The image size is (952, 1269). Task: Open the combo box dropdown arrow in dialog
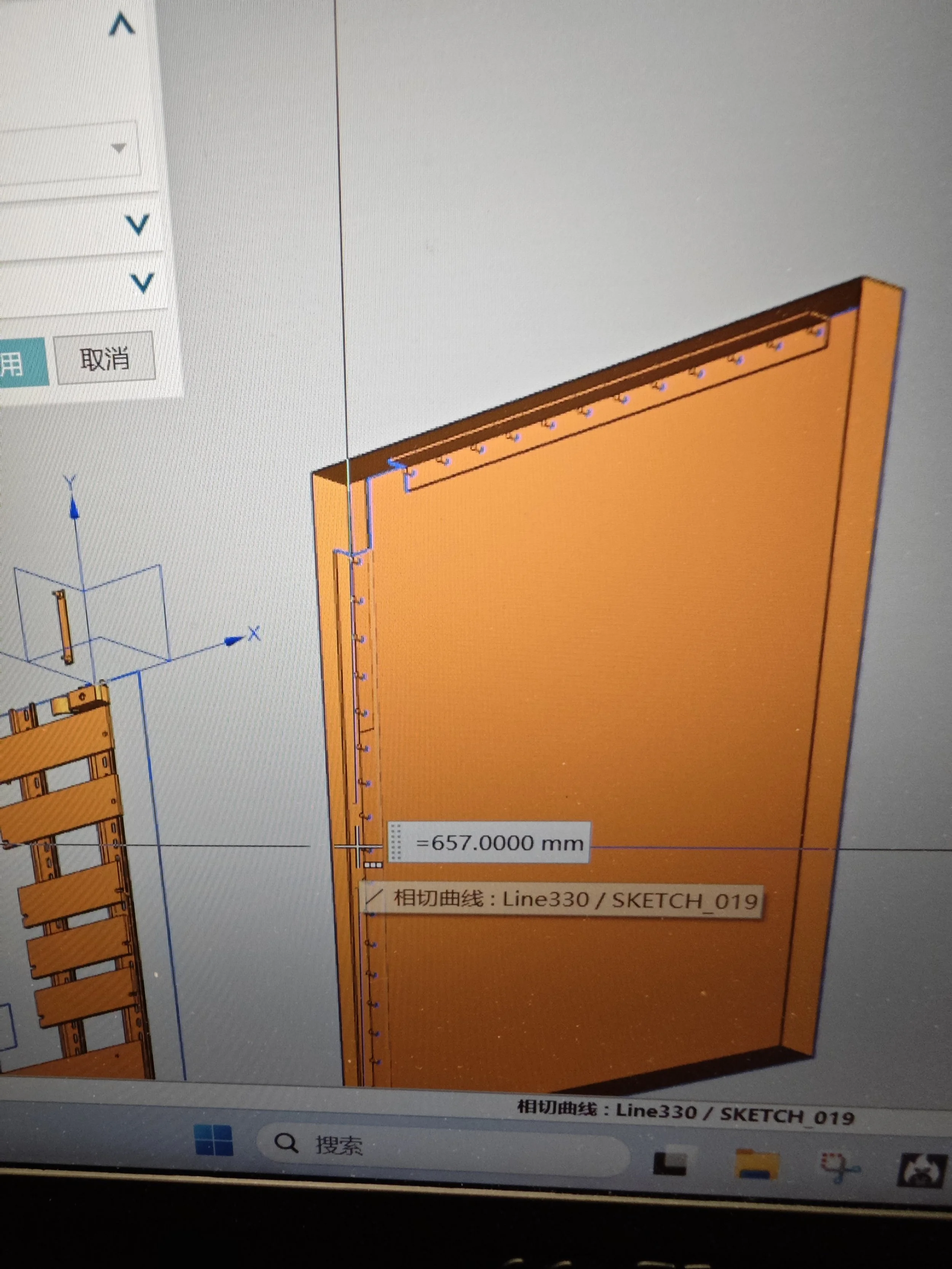(118, 148)
